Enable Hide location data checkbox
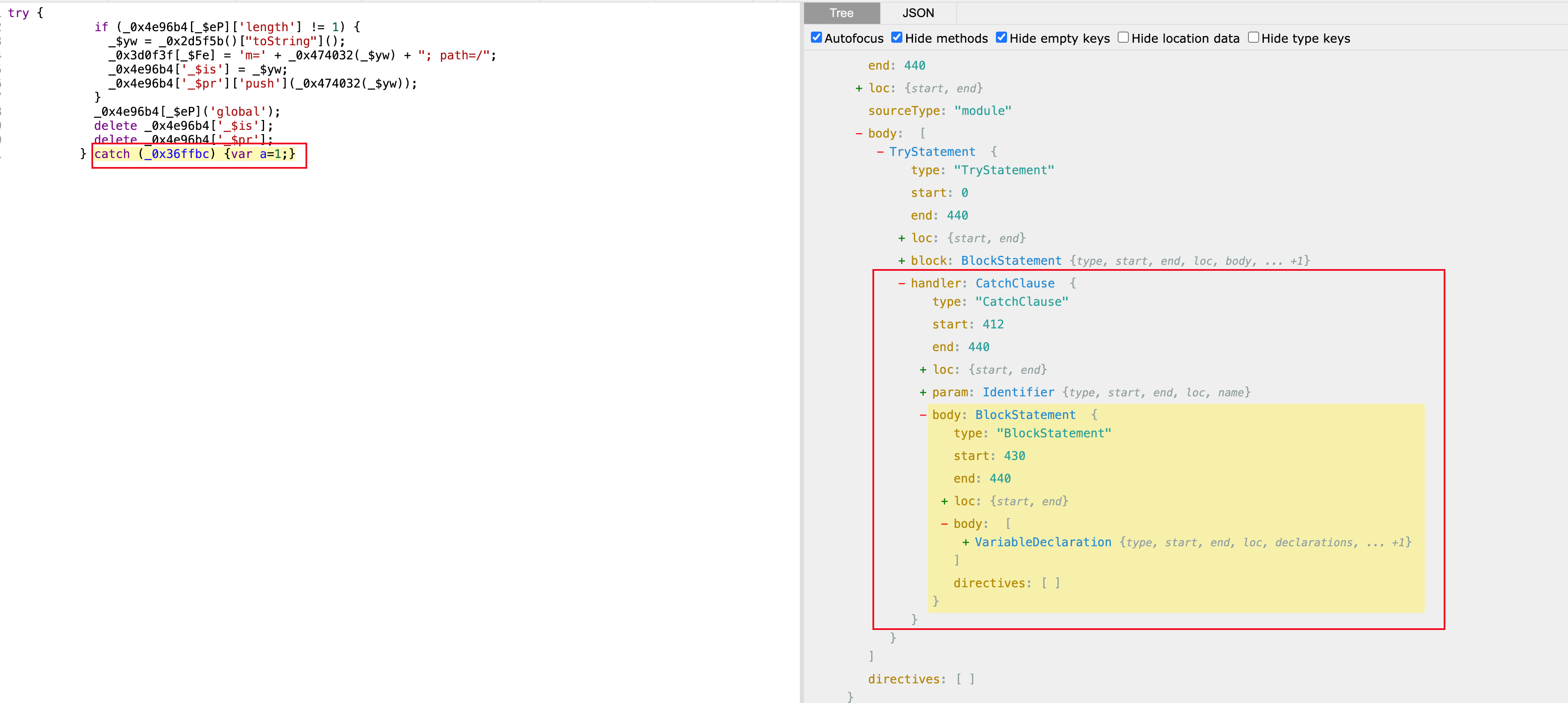The width and height of the screenshot is (1568, 703). click(1123, 38)
